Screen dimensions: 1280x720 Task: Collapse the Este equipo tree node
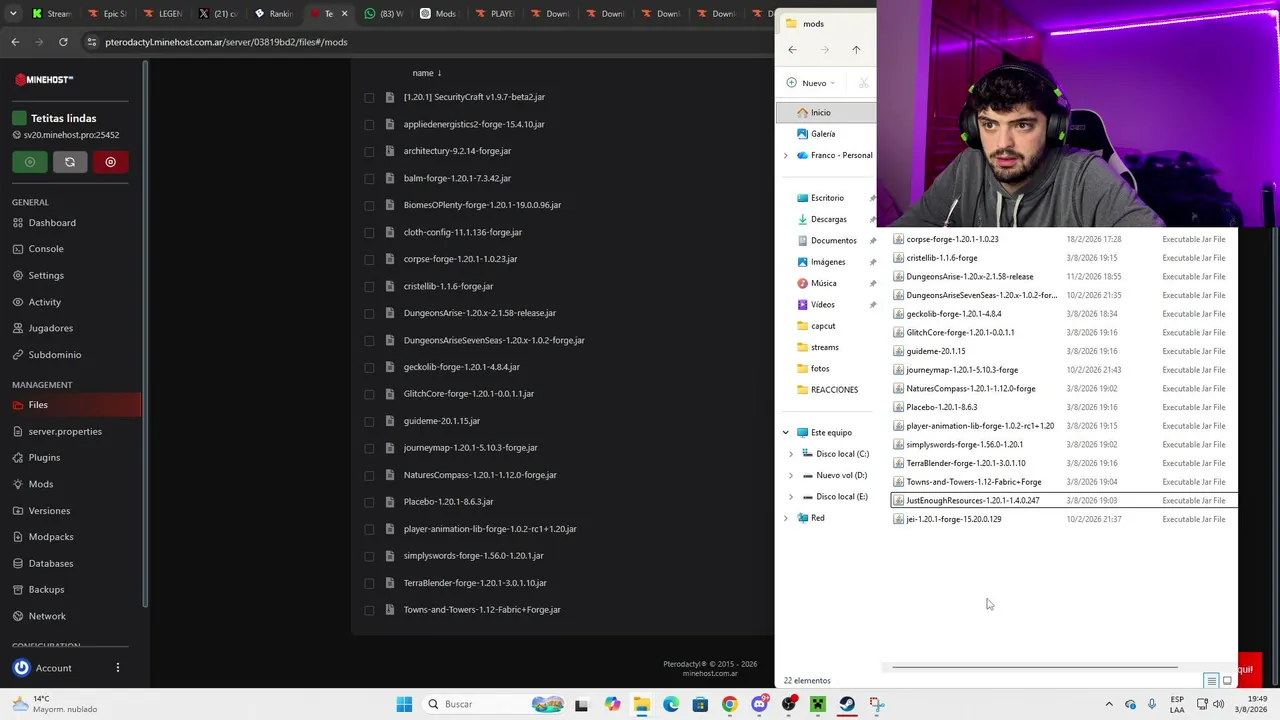[x=785, y=433]
